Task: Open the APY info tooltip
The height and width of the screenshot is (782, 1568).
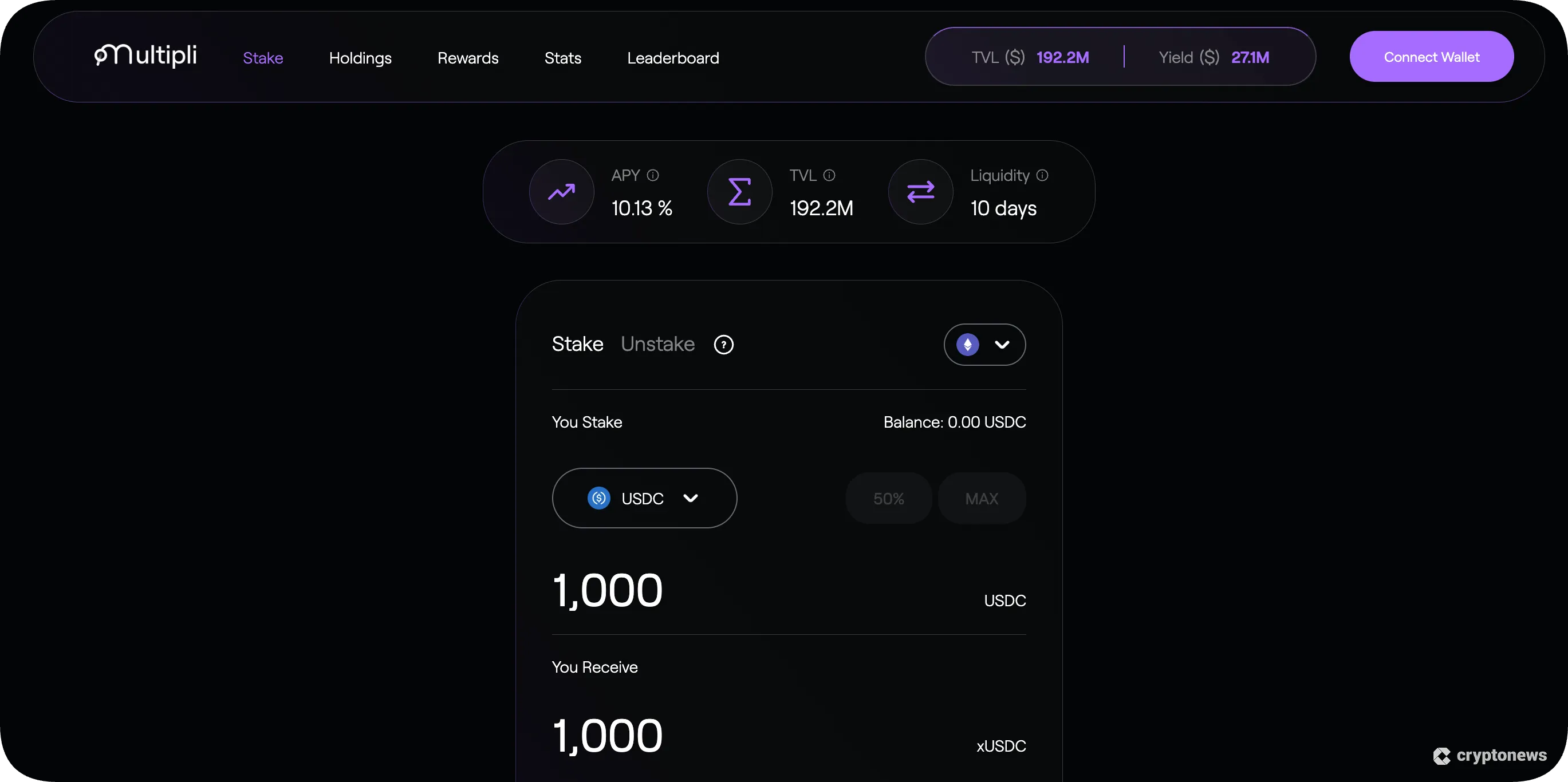Action: point(654,175)
